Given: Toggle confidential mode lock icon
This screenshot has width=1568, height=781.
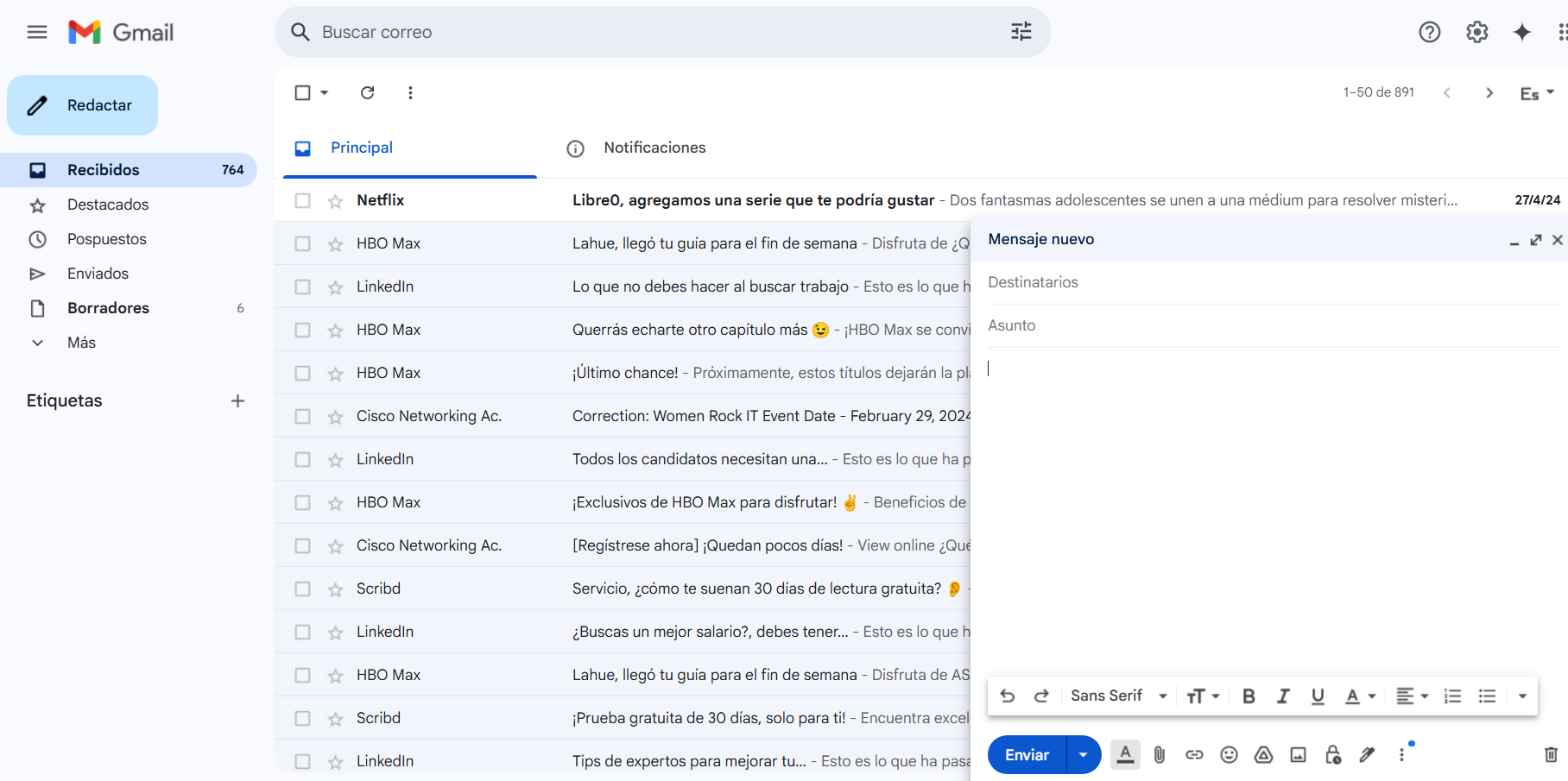Looking at the screenshot, I should click(1333, 755).
